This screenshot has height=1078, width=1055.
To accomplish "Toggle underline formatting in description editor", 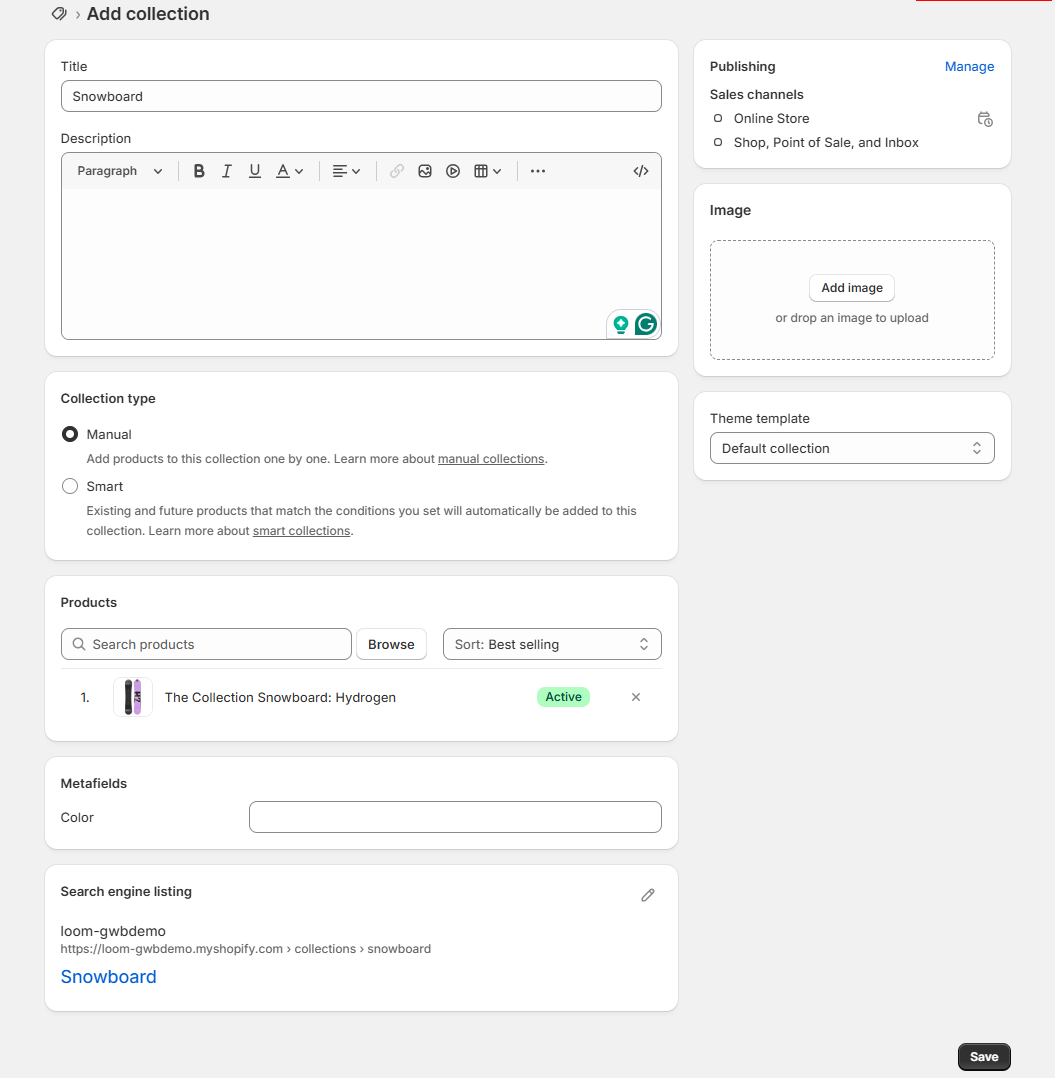I will tap(255, 171).
